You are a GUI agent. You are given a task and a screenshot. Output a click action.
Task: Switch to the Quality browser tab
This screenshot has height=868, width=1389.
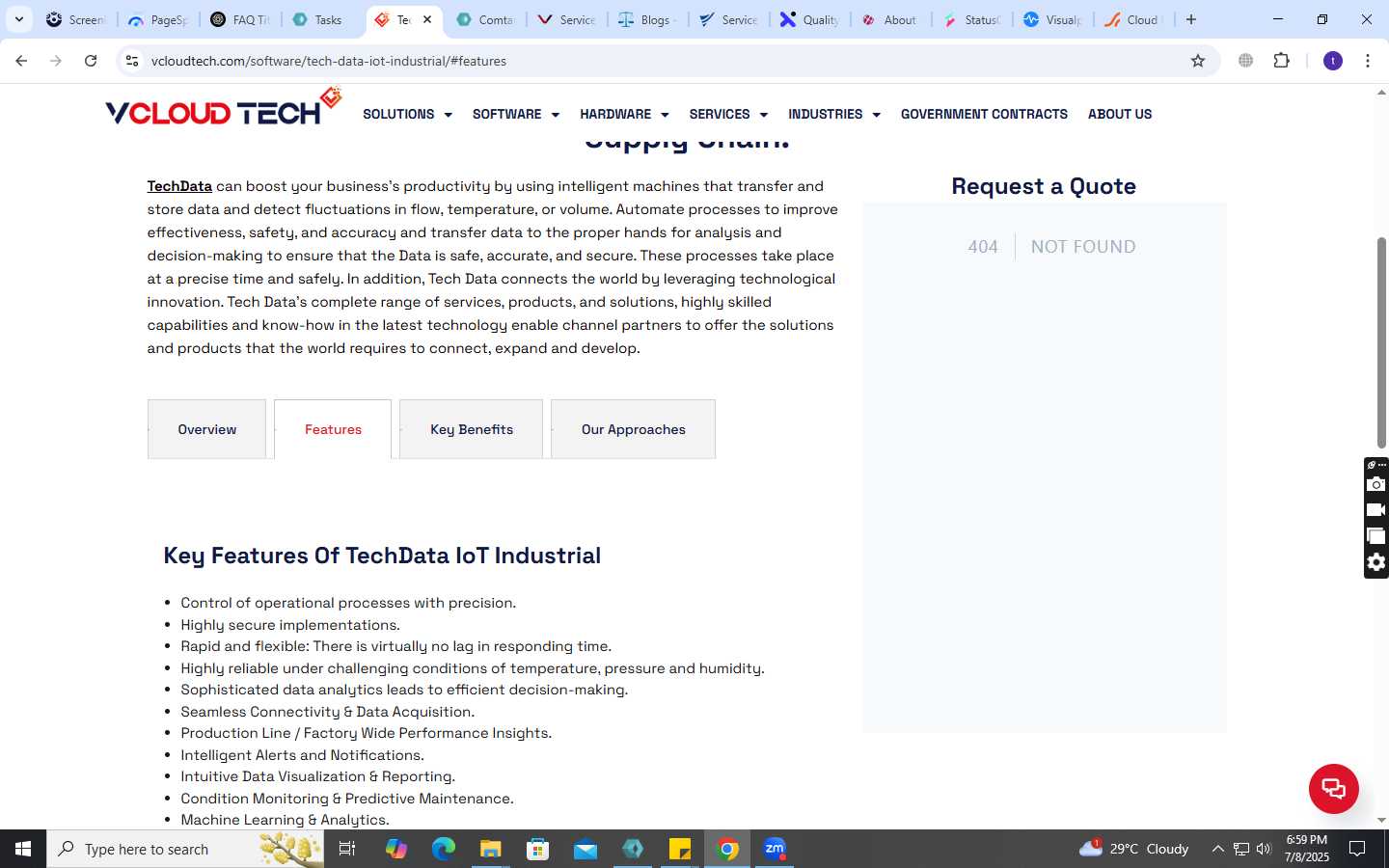810,19
